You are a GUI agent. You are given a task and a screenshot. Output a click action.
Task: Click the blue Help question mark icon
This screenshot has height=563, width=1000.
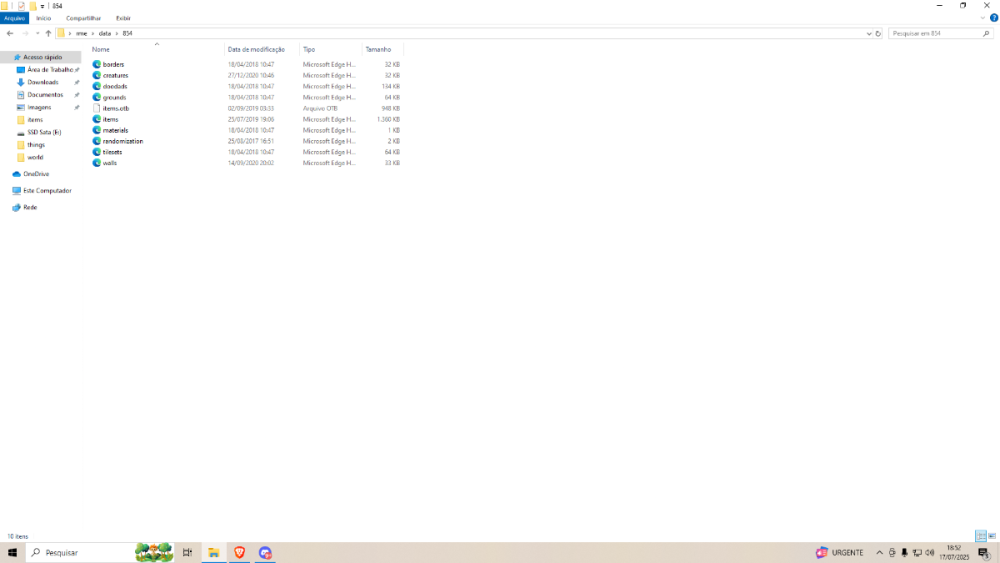992,18
